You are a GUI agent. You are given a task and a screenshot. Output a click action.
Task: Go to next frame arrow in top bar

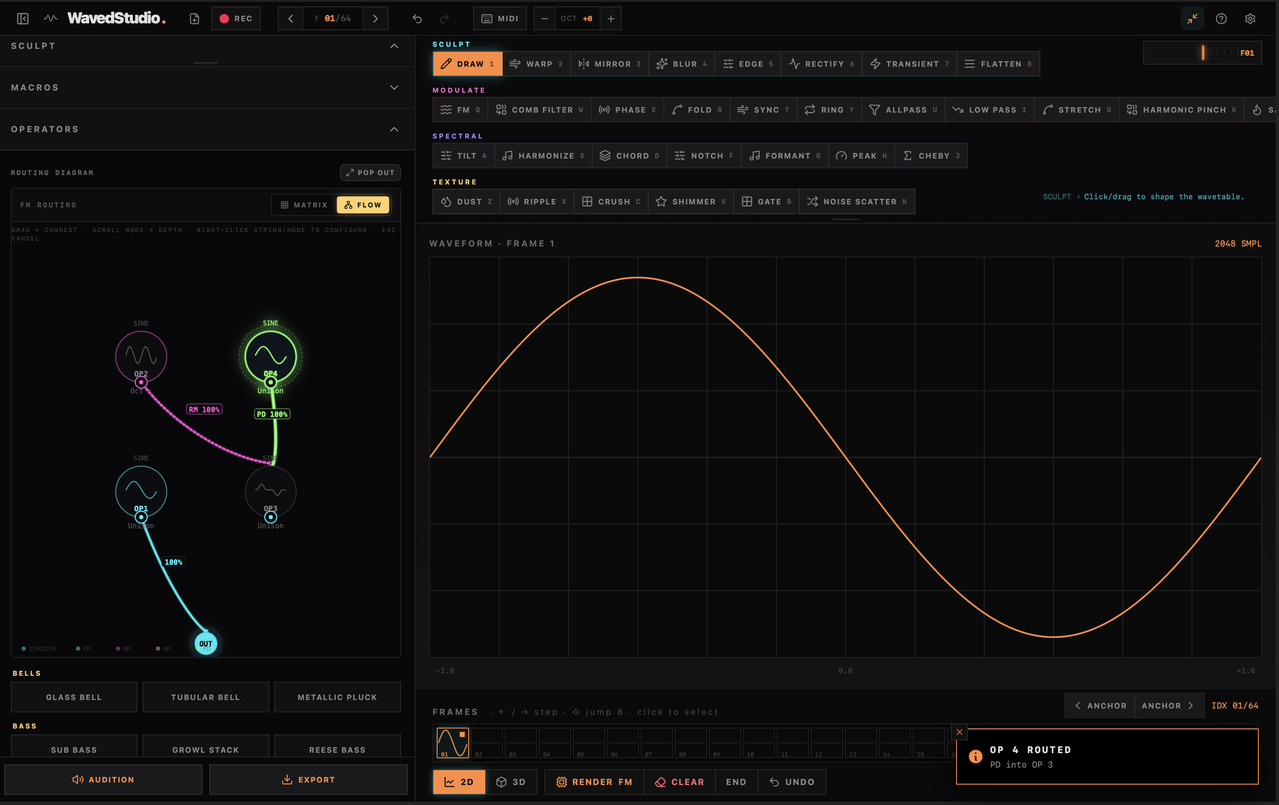click(x=375, y=18)
